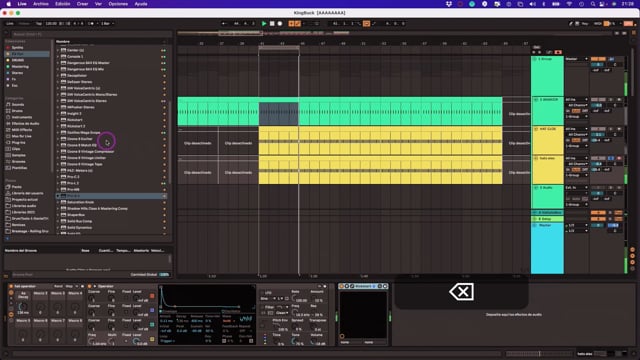Open the Edición menu

point(62,4)
